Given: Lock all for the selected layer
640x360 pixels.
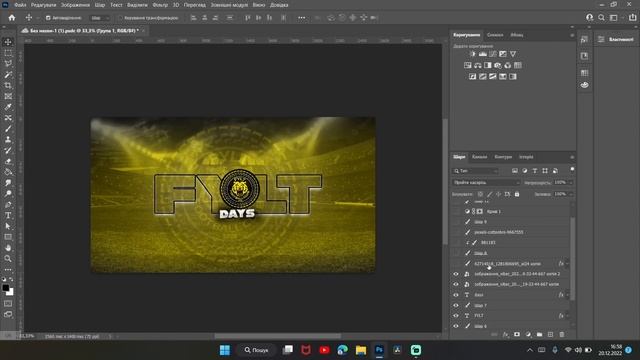Looking at the screenshot, I should point(517,194).
